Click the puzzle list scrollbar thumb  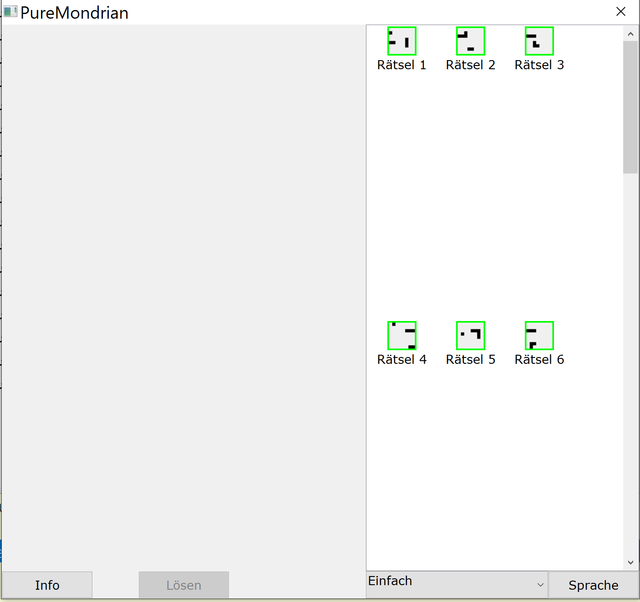[x=631, y=107]
